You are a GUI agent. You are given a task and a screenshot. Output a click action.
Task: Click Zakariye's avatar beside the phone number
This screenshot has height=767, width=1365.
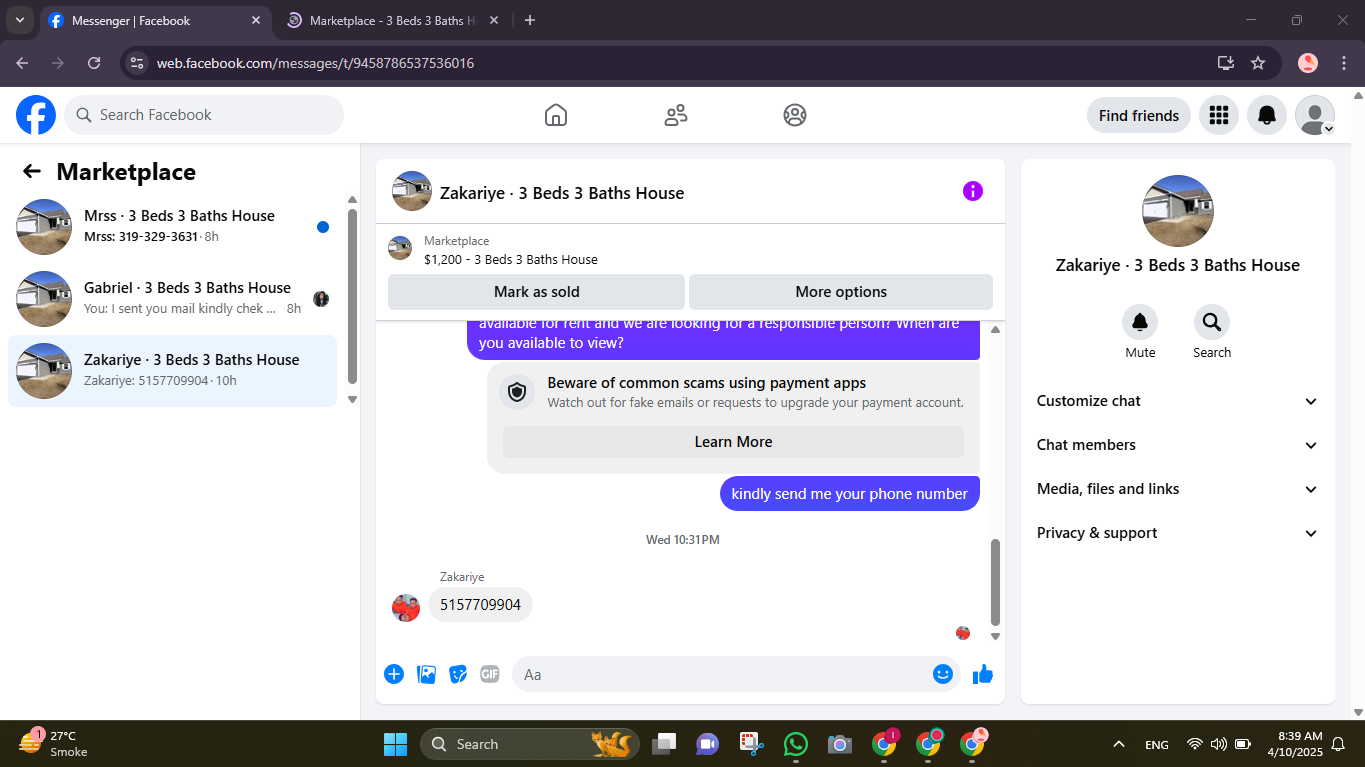406,608
